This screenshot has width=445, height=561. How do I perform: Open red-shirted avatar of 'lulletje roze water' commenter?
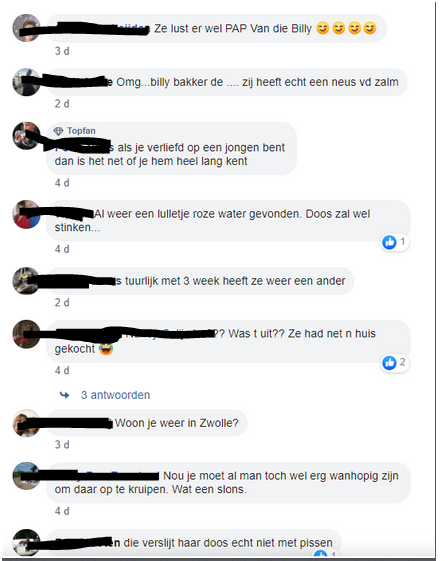click(x=26, y=214)
